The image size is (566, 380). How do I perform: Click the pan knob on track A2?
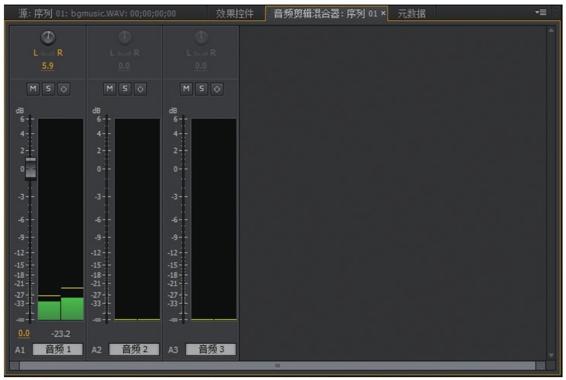click(125, 37)
